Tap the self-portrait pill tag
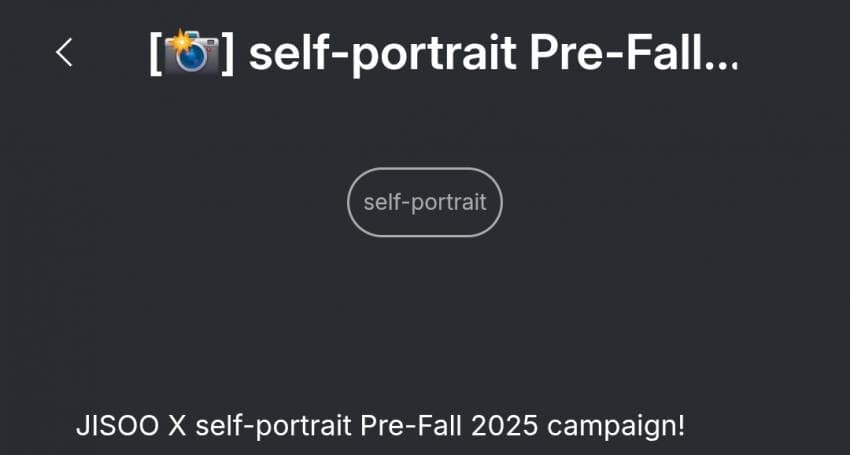The width and height of the screenshot is (850, 455). (x=425, y=202)
